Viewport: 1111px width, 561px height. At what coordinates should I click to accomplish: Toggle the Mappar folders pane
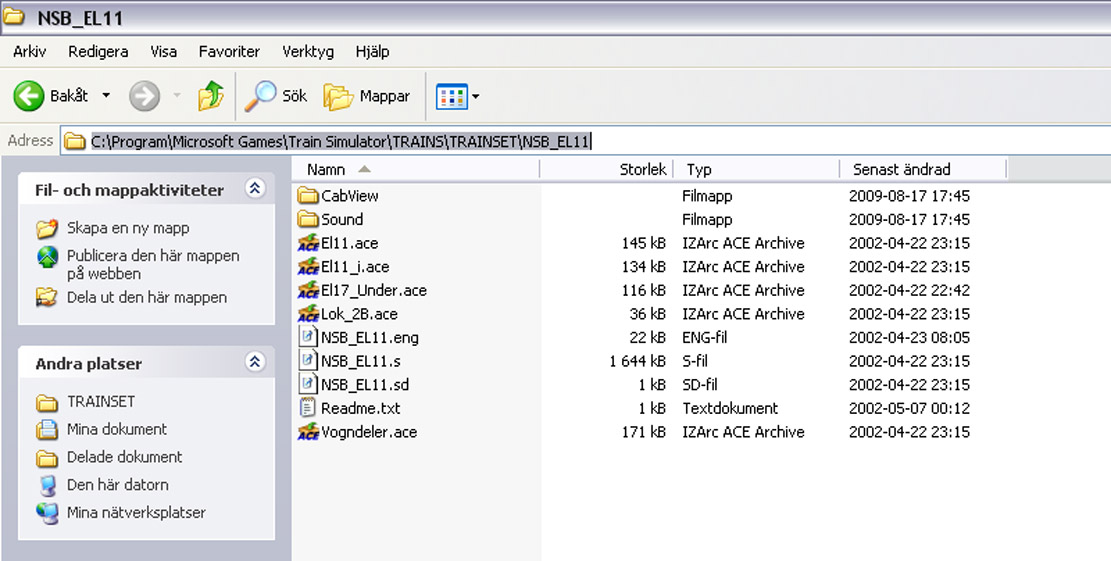(367, 96)
